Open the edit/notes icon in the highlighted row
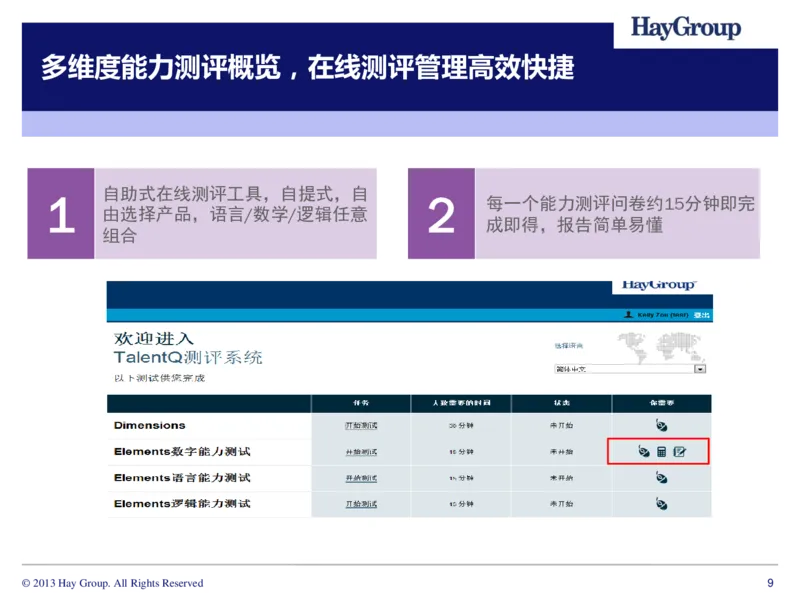The height and width of the screenshot is (600, 800). (680, 452)
